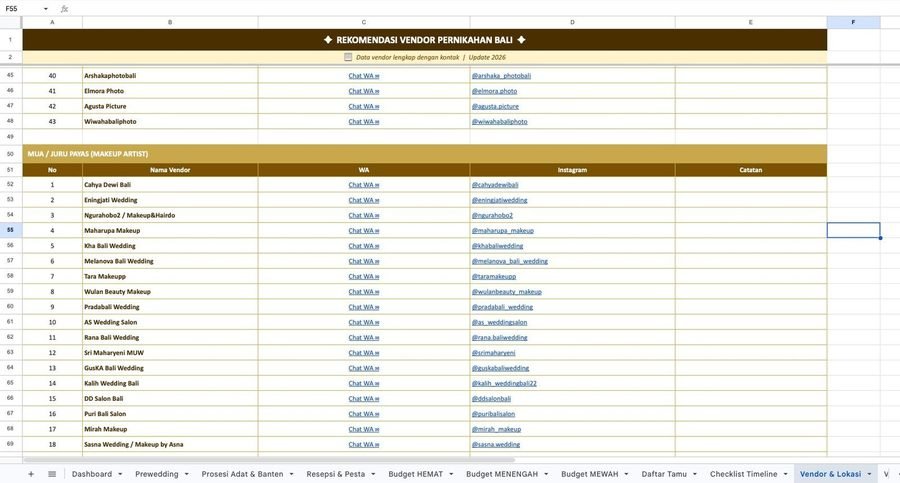Click the Nama Vendor header cell

click(x=170, y=170)
